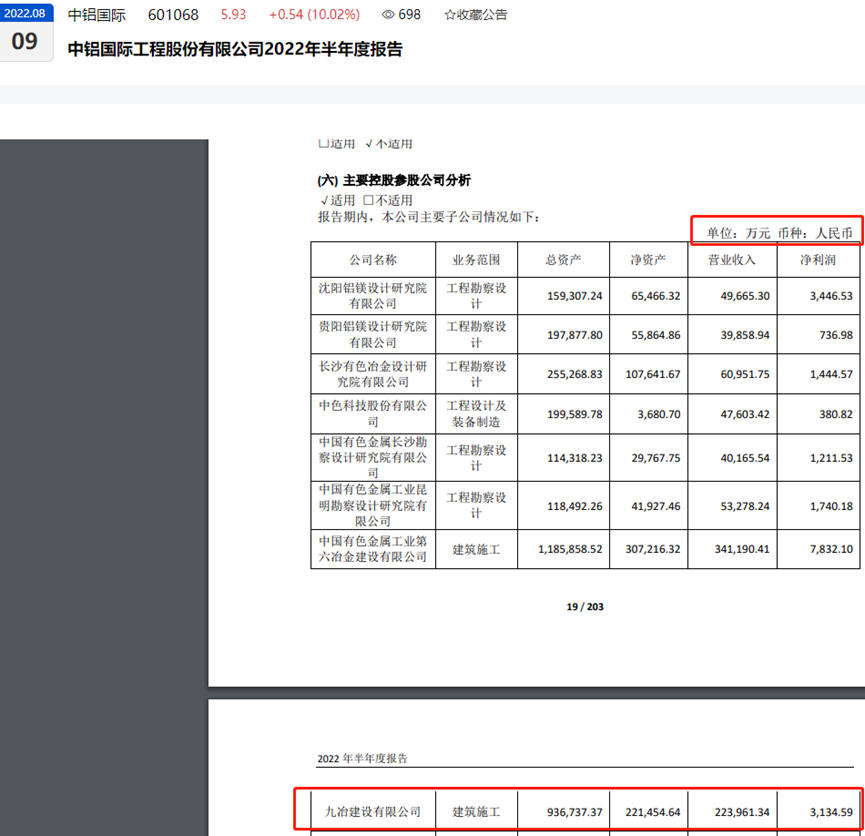Click total assets value 114,318.23

(574, 458)
